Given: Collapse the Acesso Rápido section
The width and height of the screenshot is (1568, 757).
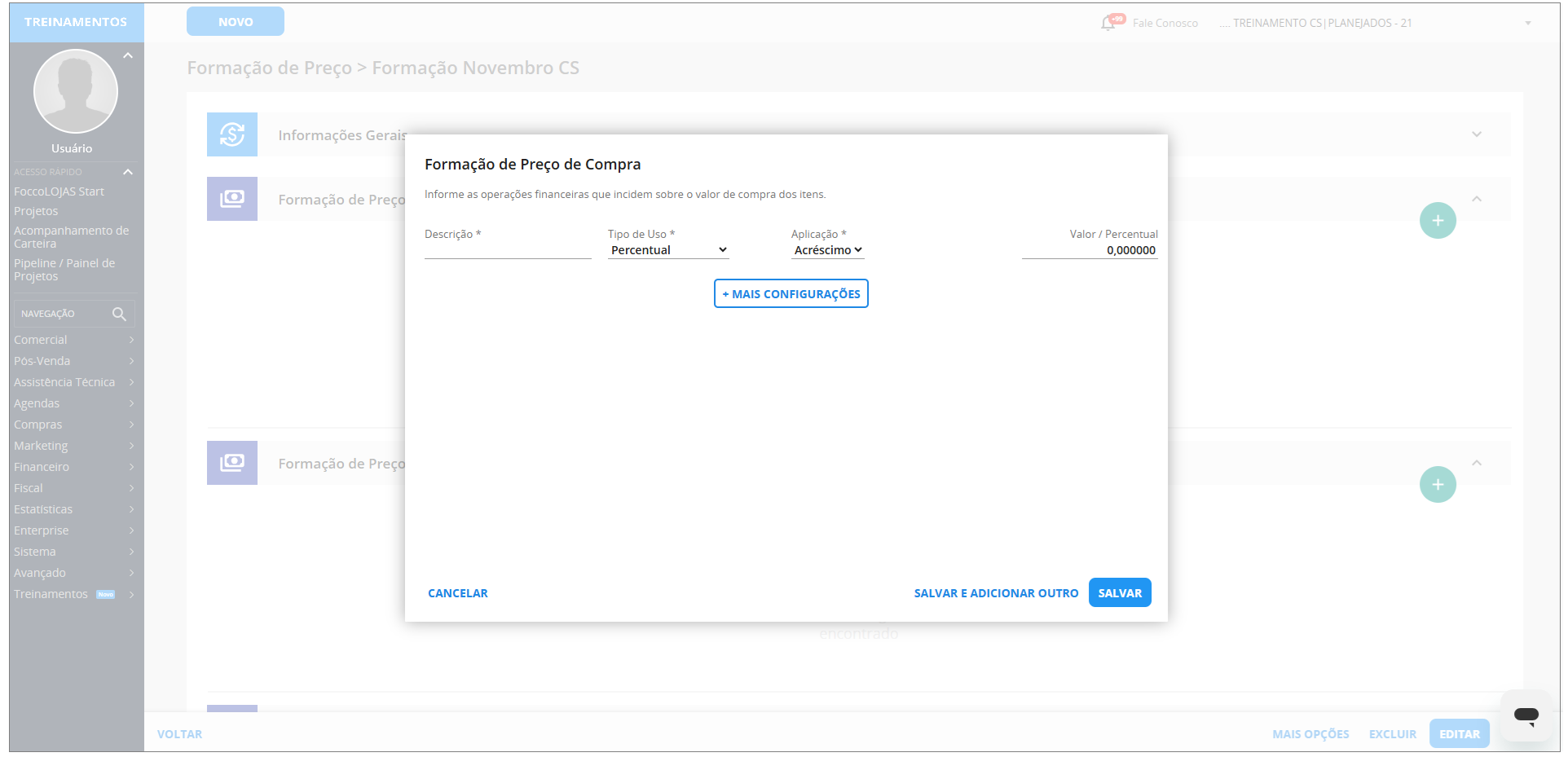Looking at the screenshot, I should click(128, 172).
